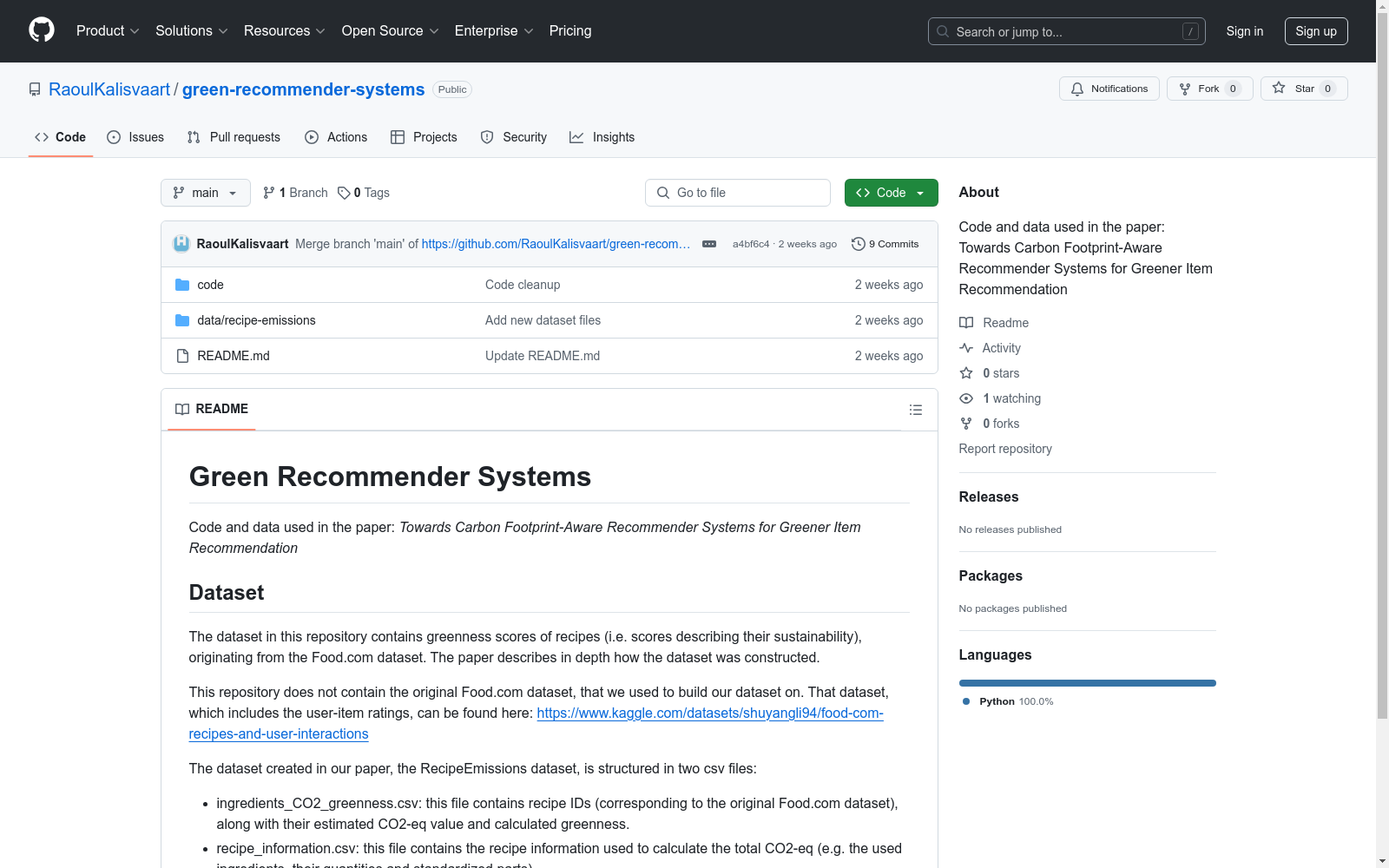
Task: Open the Actions tab
Action: click(336, 137)
